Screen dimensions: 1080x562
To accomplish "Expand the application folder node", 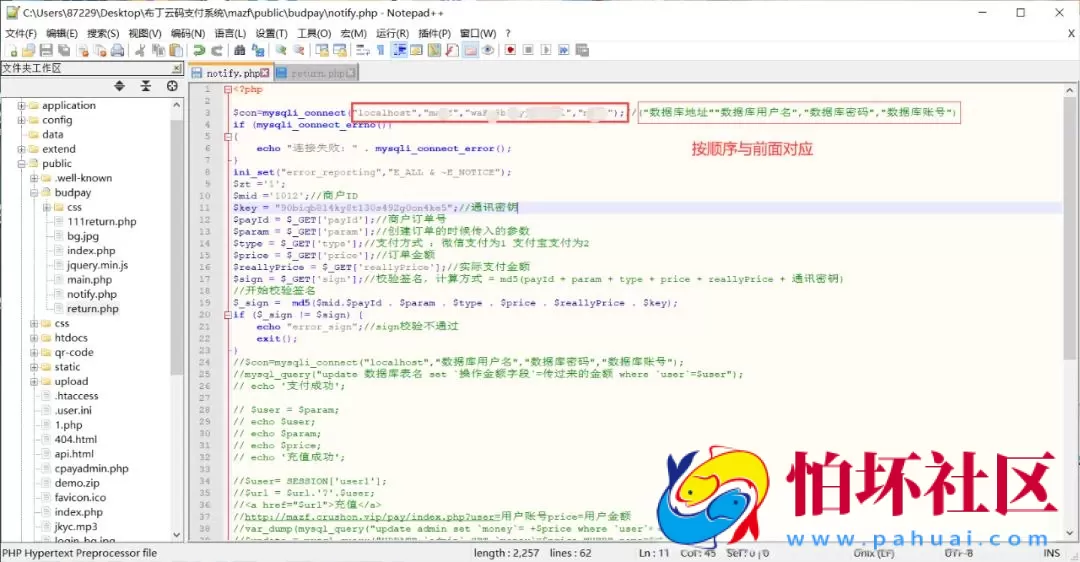I will pyautogui.click(x=21, y=105).
